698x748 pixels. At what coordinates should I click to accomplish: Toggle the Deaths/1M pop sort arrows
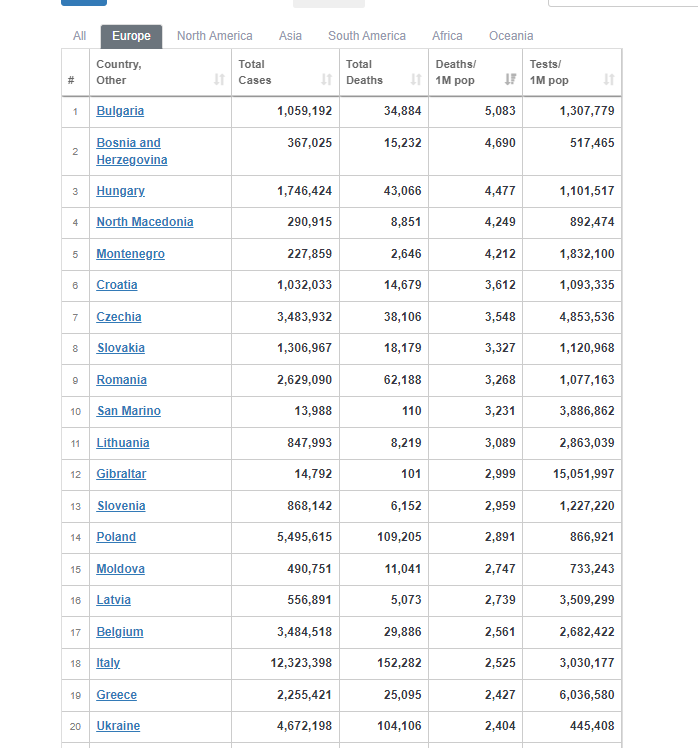pos(509,80)
